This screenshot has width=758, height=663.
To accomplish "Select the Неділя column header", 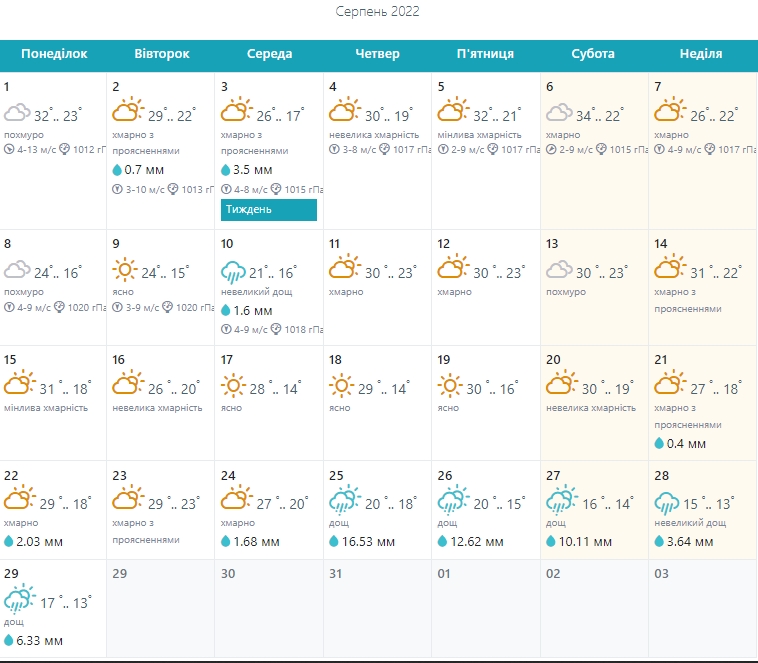I will pos(701,54).
